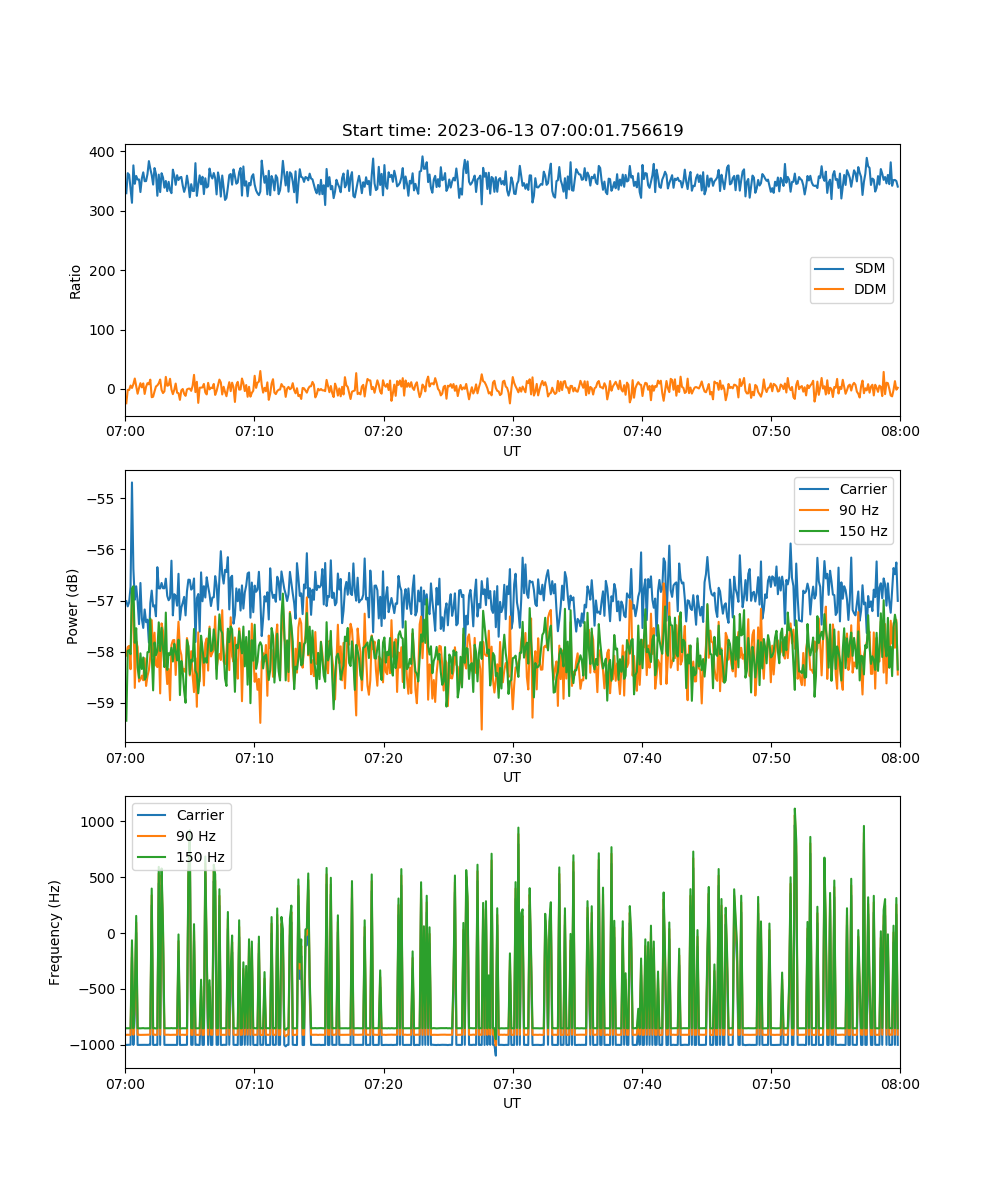Select 90 Hz in the Frequency plot legend
Image resolution: width=1000 pixels, height=1200 pixels.
pos(196,836)
